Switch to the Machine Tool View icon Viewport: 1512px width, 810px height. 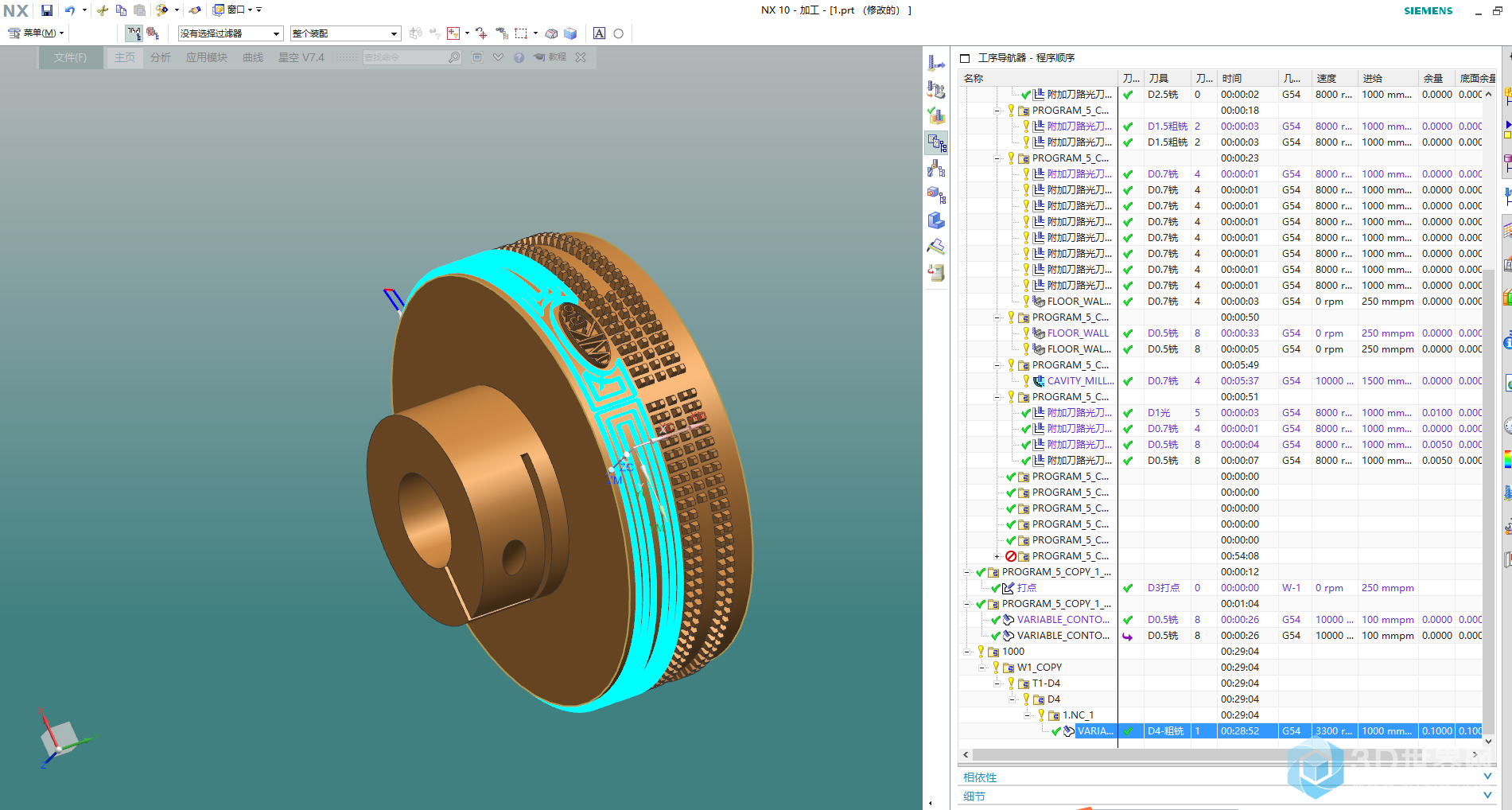[937, 169]
